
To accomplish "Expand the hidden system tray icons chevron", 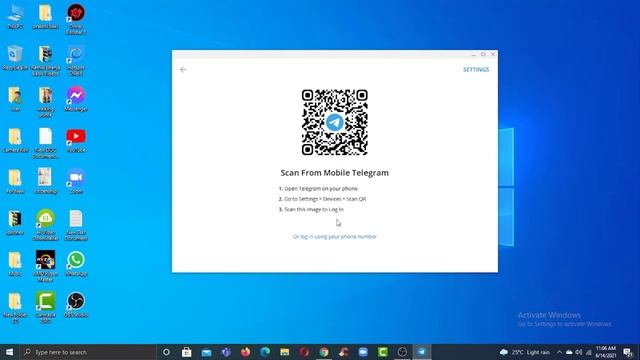I will (x=559, y=352).
